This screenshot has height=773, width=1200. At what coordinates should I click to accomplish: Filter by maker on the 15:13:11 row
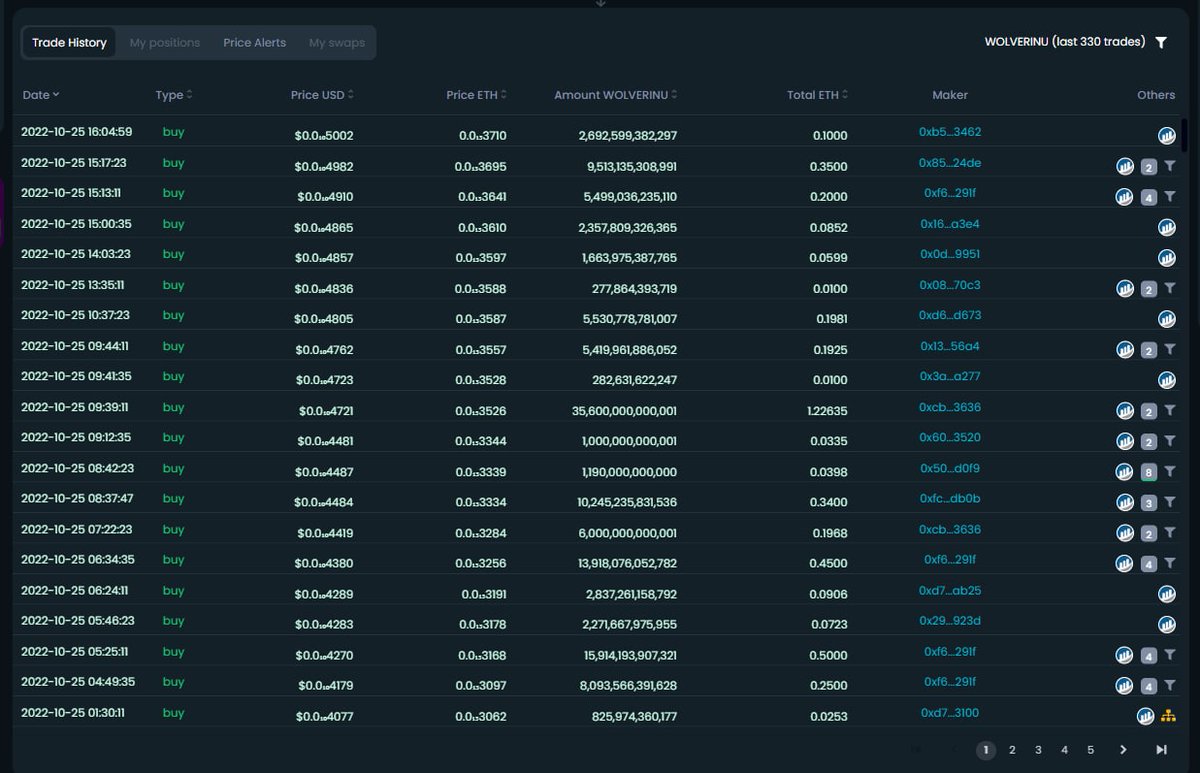tap(1169, 197)
